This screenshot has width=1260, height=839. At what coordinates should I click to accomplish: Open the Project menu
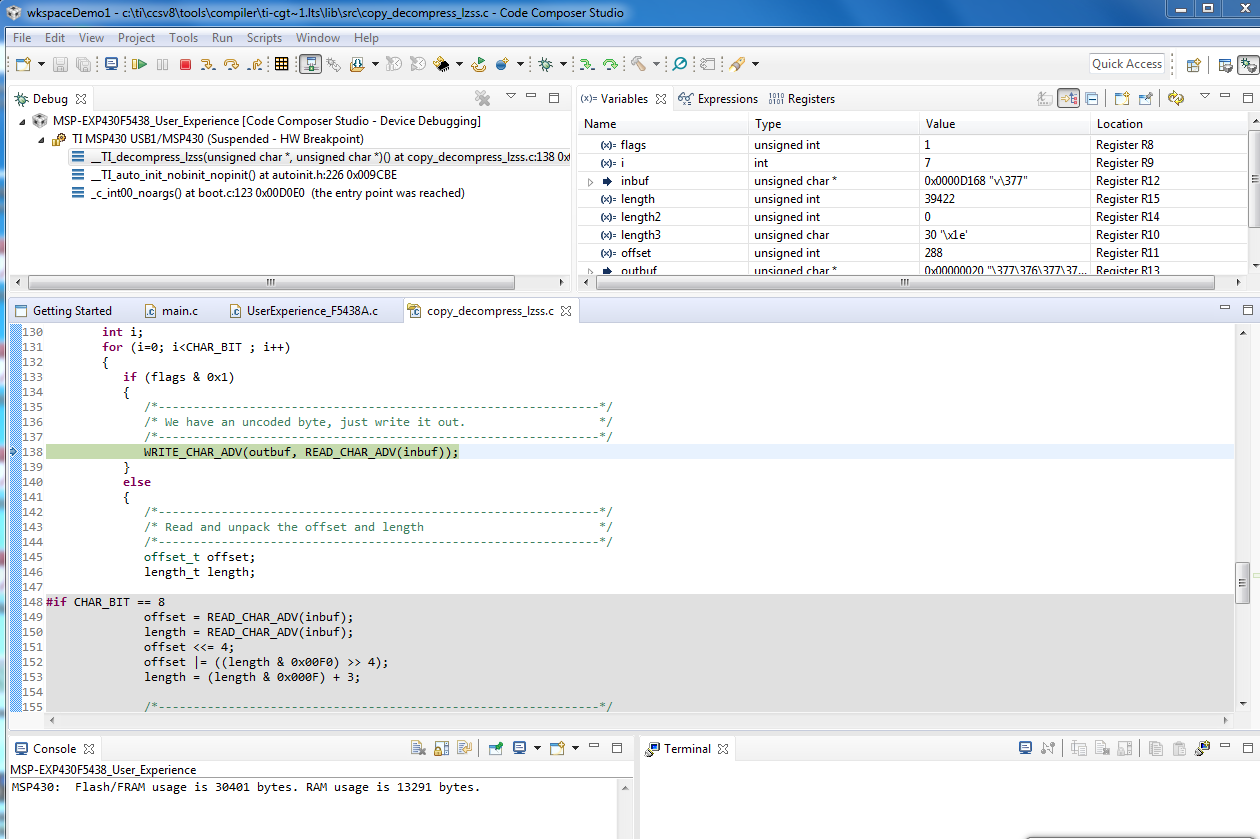(136, 38)
